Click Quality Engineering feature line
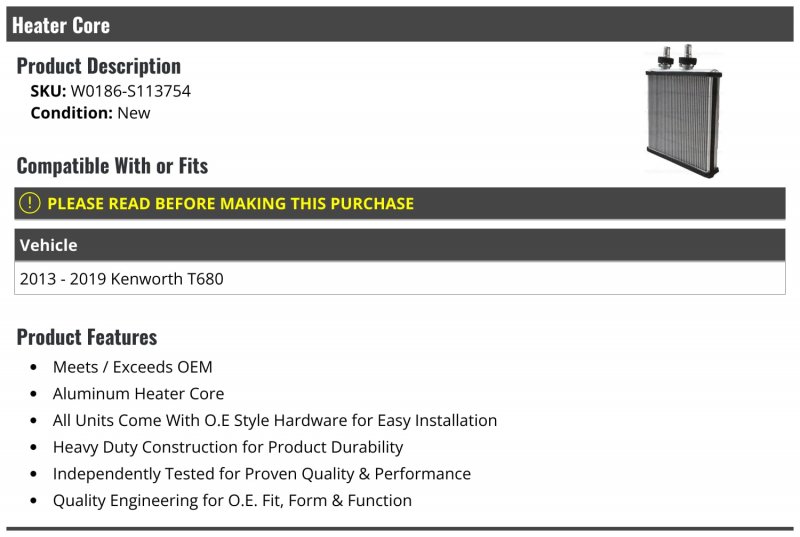800x537 pixels. click(x=232, y=500)
